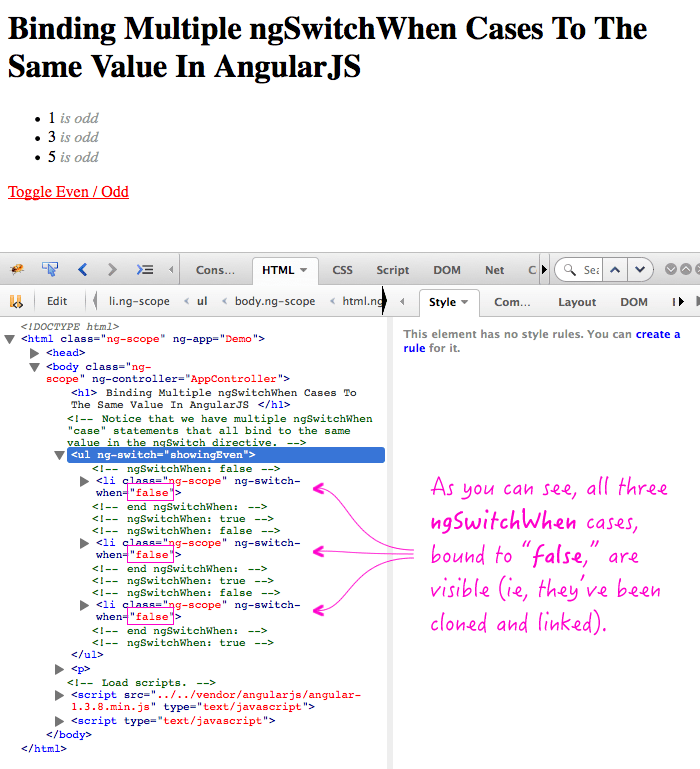Activate the element inspector tool
This screenshot has width=700, height=769.
pos(50,269)
